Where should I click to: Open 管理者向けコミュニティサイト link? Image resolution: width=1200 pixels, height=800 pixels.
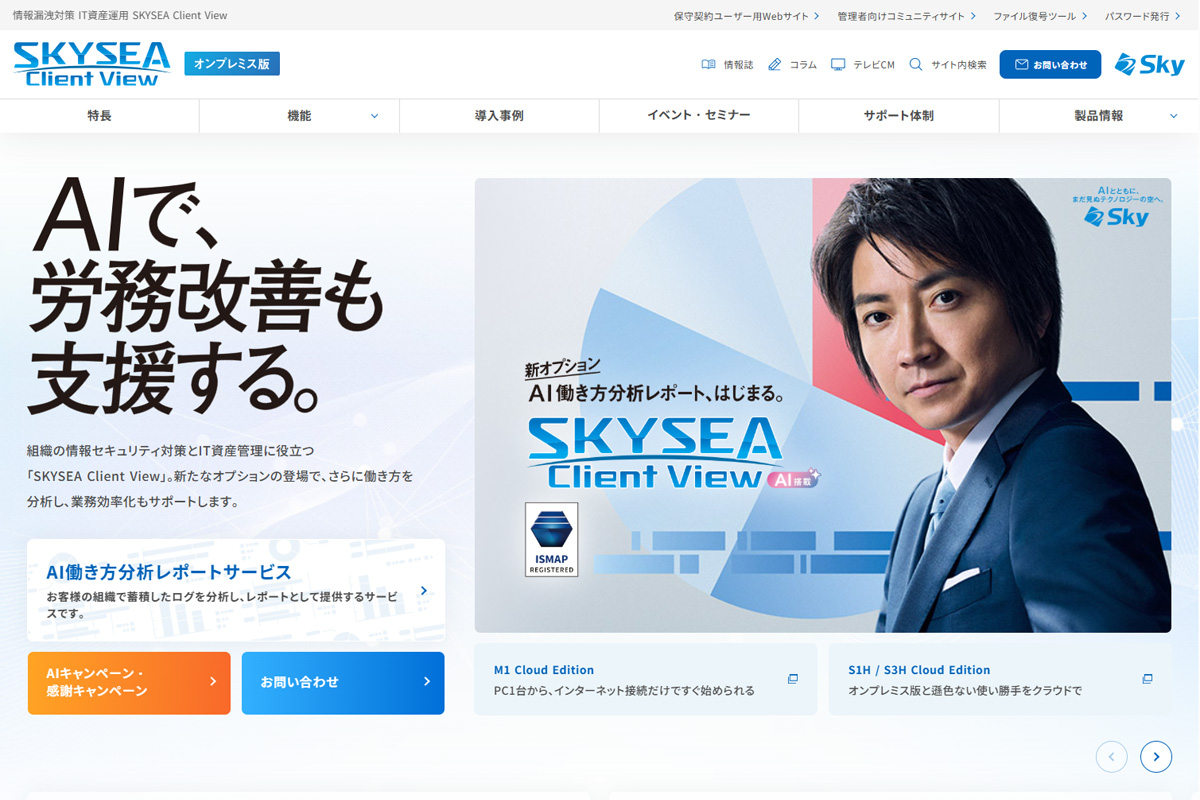tap(907, 16)
